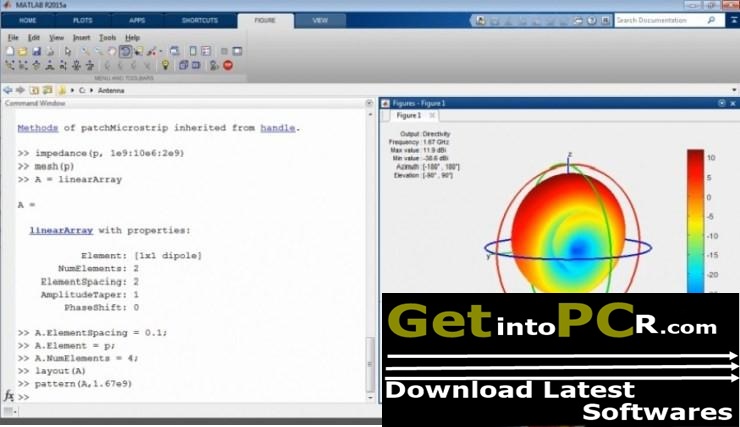The height and width of the screenshot is (427, 740).
Task: Open the Help menu
Action: 132,37
